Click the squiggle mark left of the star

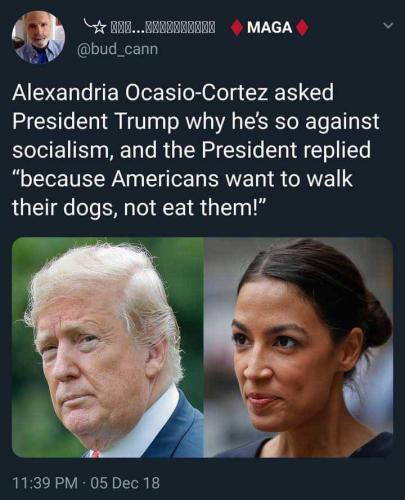point(88,24)
